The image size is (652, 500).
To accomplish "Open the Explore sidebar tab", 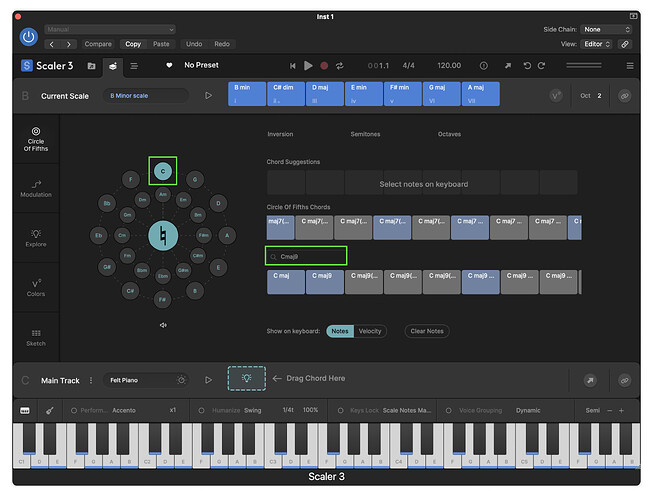I will click(x=36, y=238).
